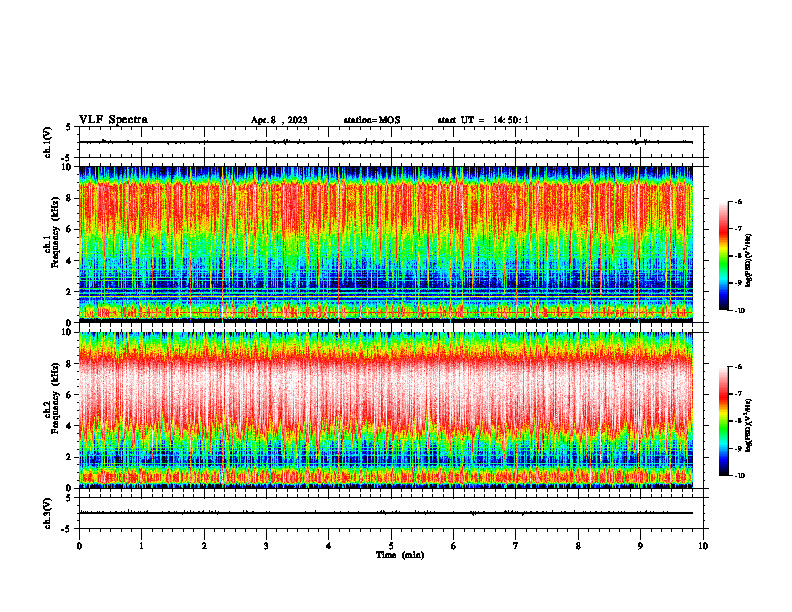Click the ch.1 voltage waveform trace

[386, 142]
